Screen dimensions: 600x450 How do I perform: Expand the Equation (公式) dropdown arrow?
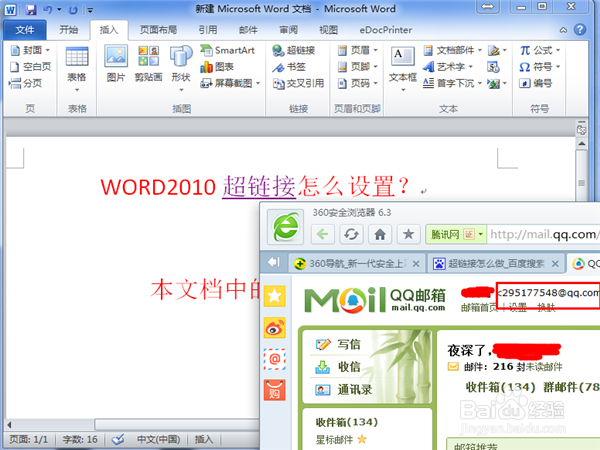click(558, 50)
